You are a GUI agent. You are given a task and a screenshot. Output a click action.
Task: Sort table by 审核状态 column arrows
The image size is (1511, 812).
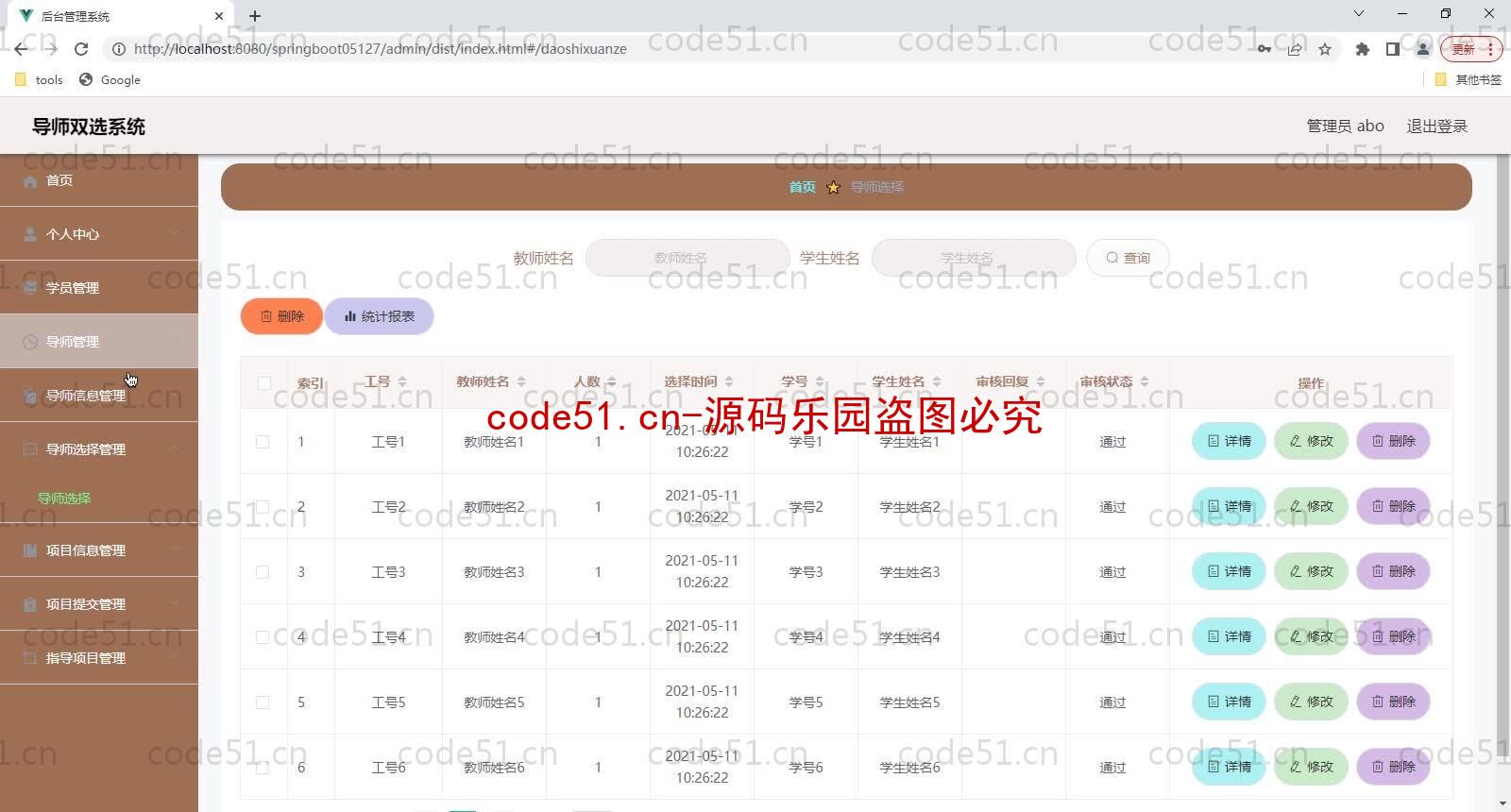pyautogui.click(x=1144, y=381)
